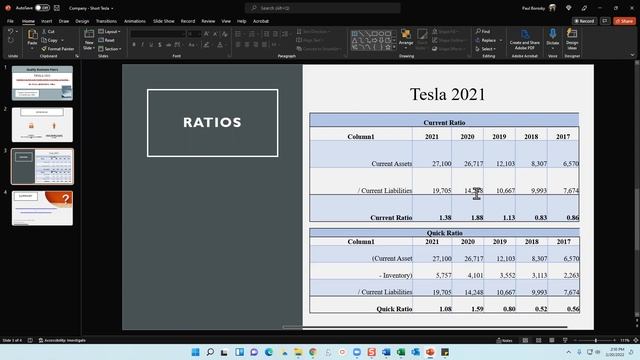The image size is (640, 360).
Task: Click the red Share button
Action: point(624,21)
